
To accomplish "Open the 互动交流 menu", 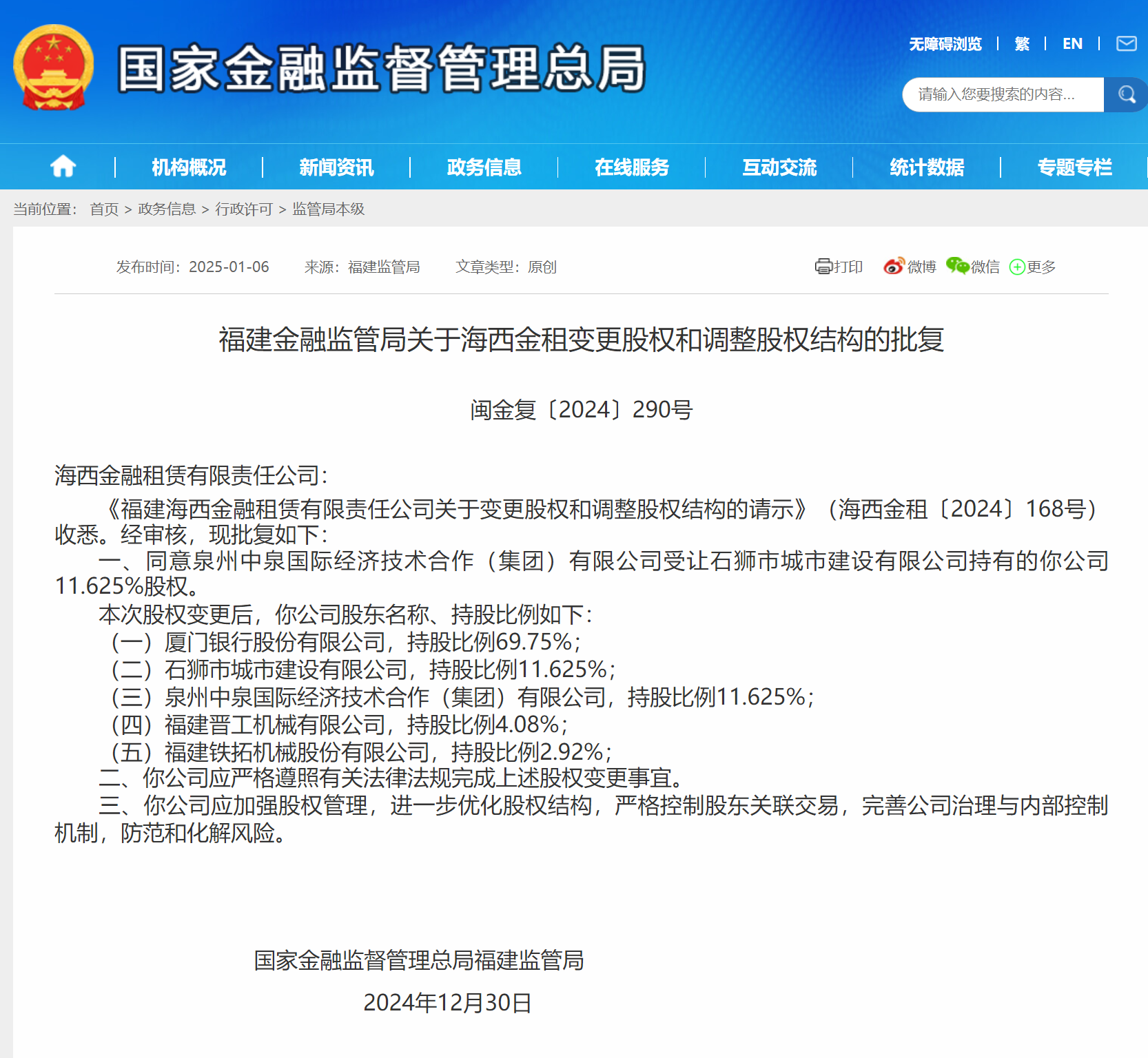I will tap(779, 167).
